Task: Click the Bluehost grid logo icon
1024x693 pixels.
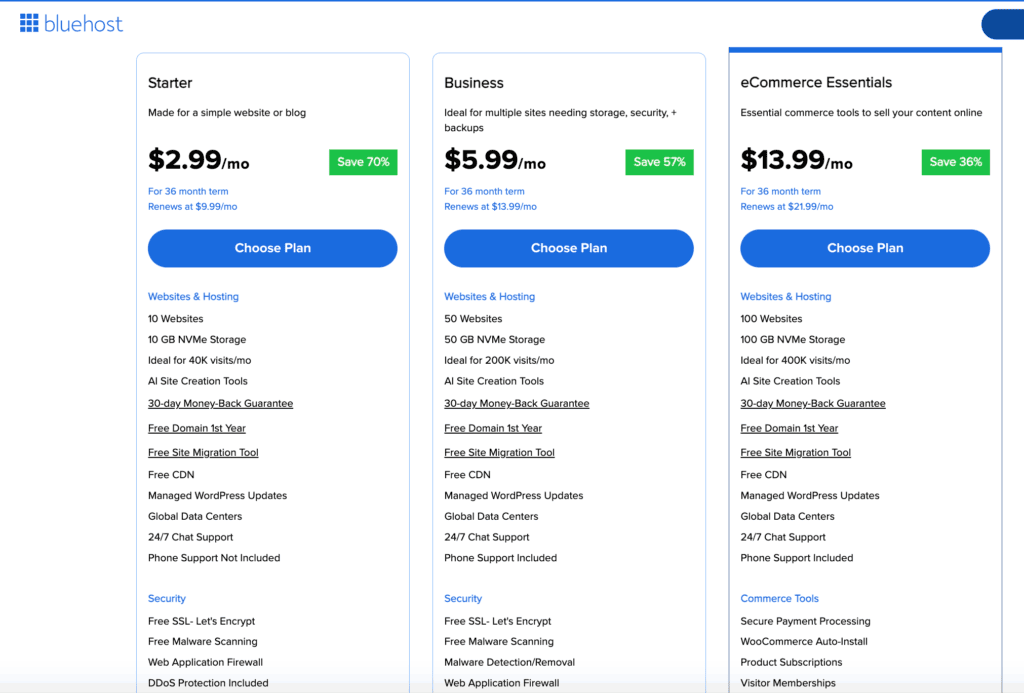Action: (29, 23)
